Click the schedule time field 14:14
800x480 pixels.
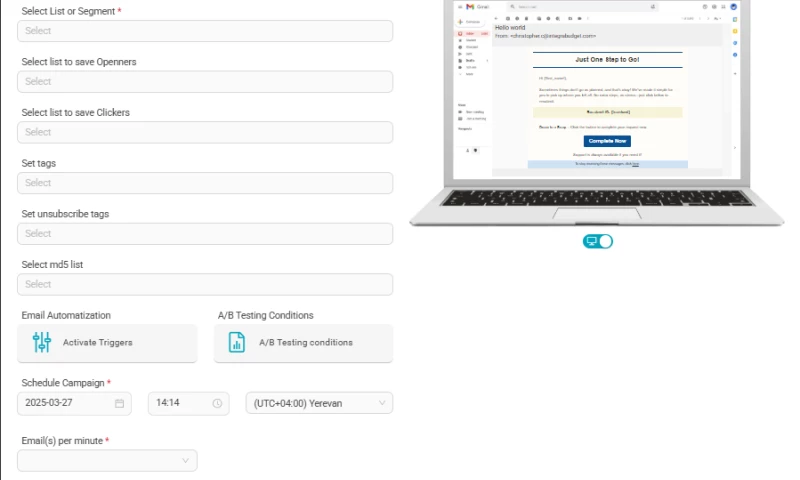(189, 403)
